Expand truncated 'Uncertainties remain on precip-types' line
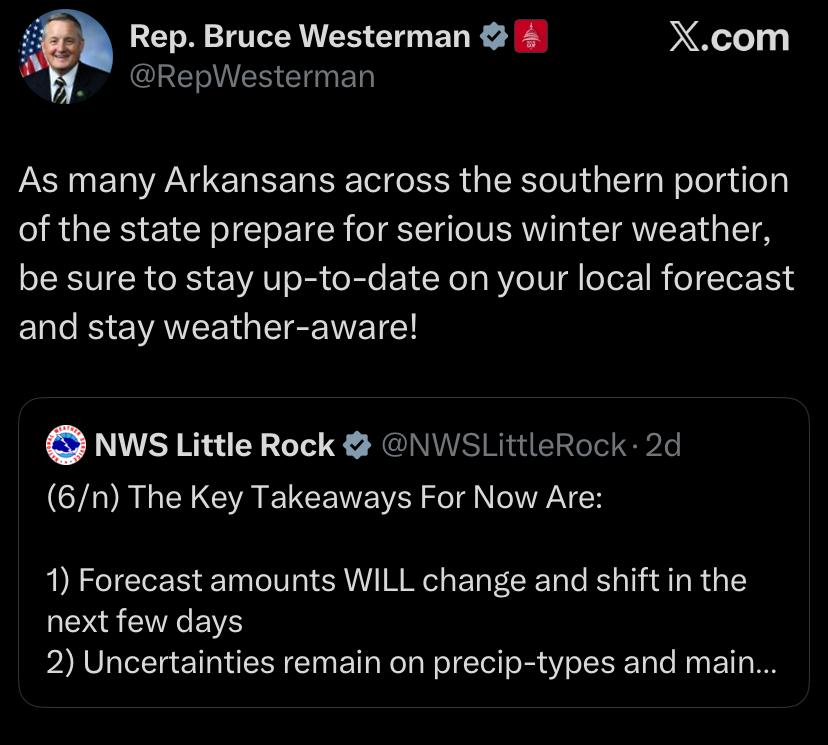 [x=400, y=663]
